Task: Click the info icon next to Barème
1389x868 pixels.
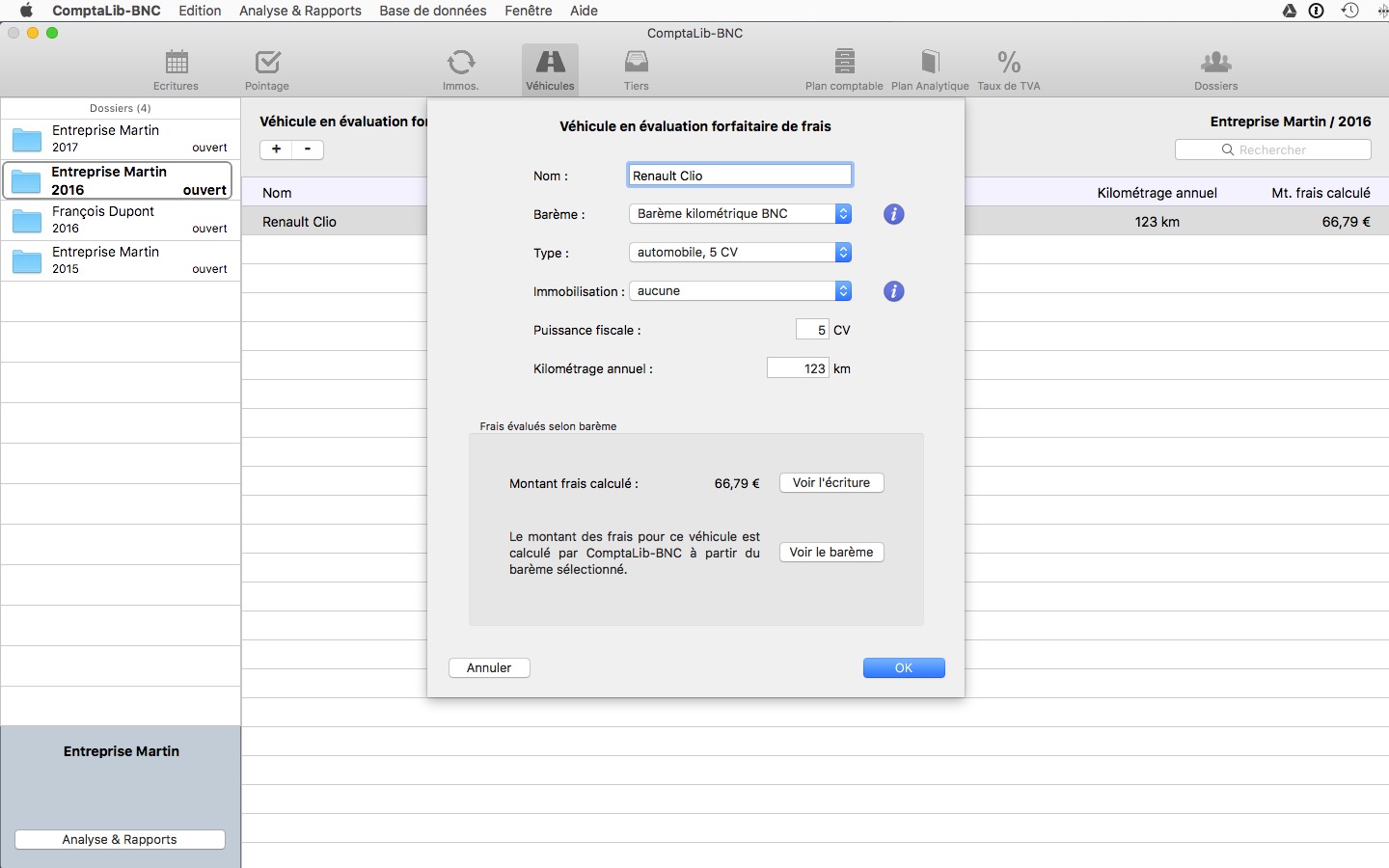Action: coord(894,214)
